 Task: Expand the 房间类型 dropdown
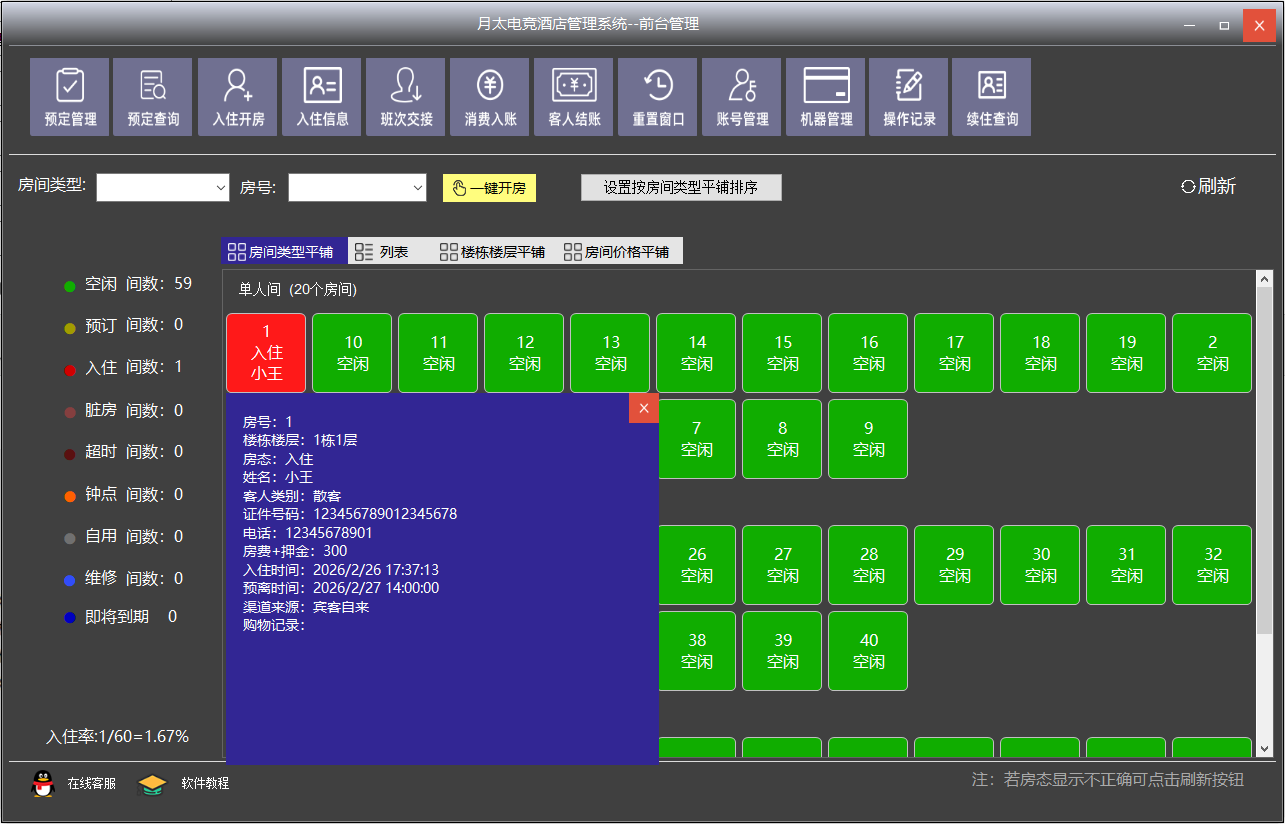220,188
